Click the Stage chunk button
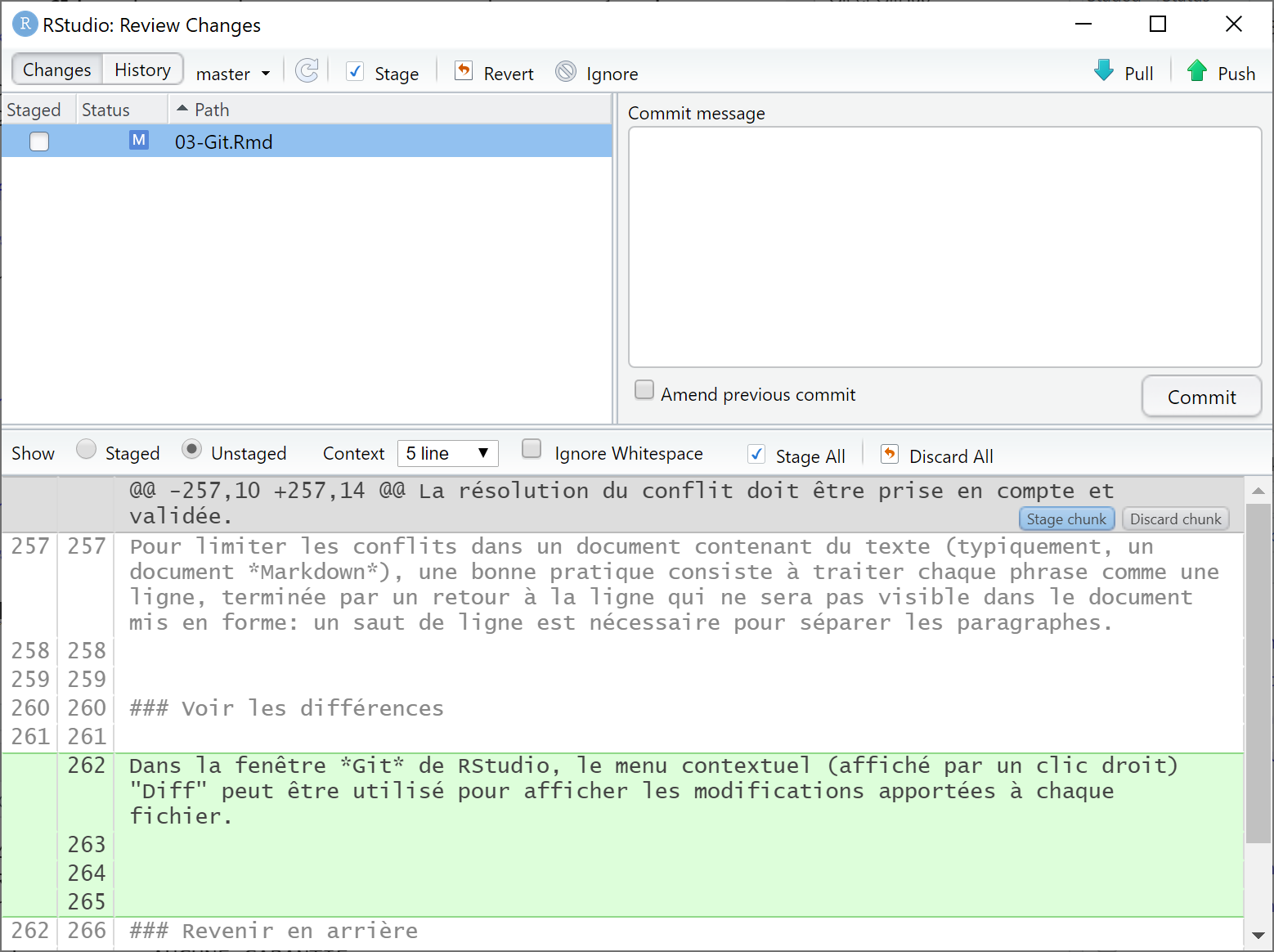The height and width of the screenshot is (952, 1274). coord(1066,519)
